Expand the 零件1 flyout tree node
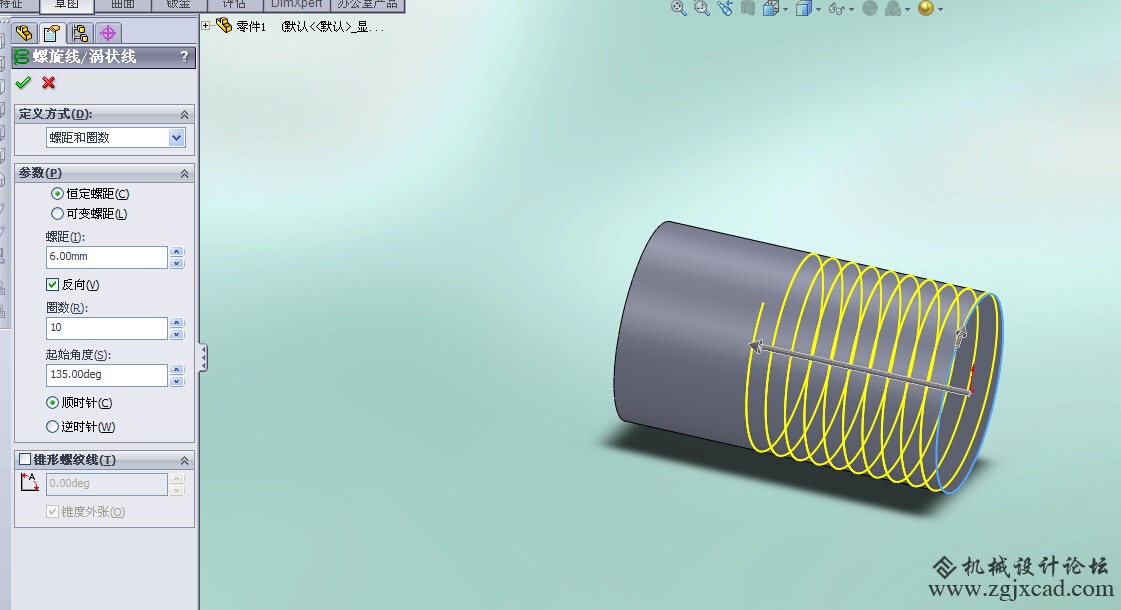This screenshot has width=1121, height=610. [206, 26]
